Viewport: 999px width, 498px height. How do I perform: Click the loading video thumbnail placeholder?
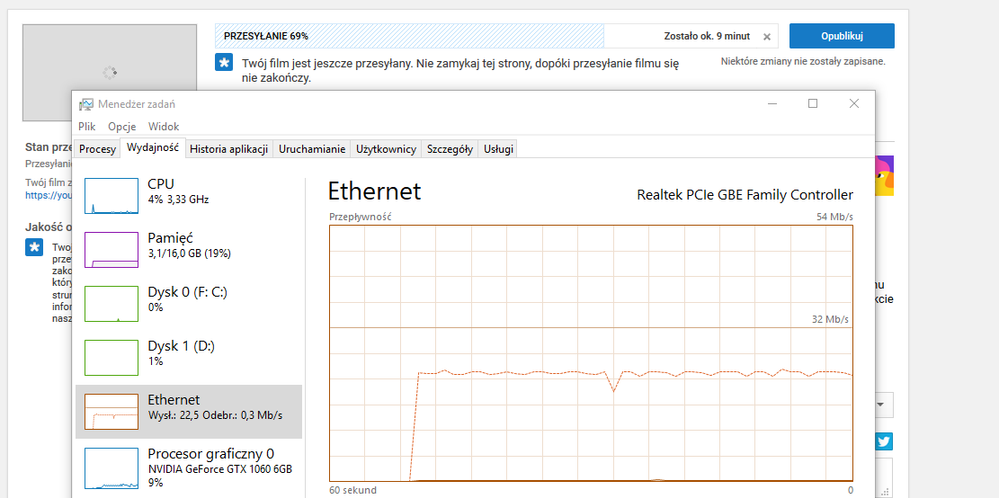point(111,72)
